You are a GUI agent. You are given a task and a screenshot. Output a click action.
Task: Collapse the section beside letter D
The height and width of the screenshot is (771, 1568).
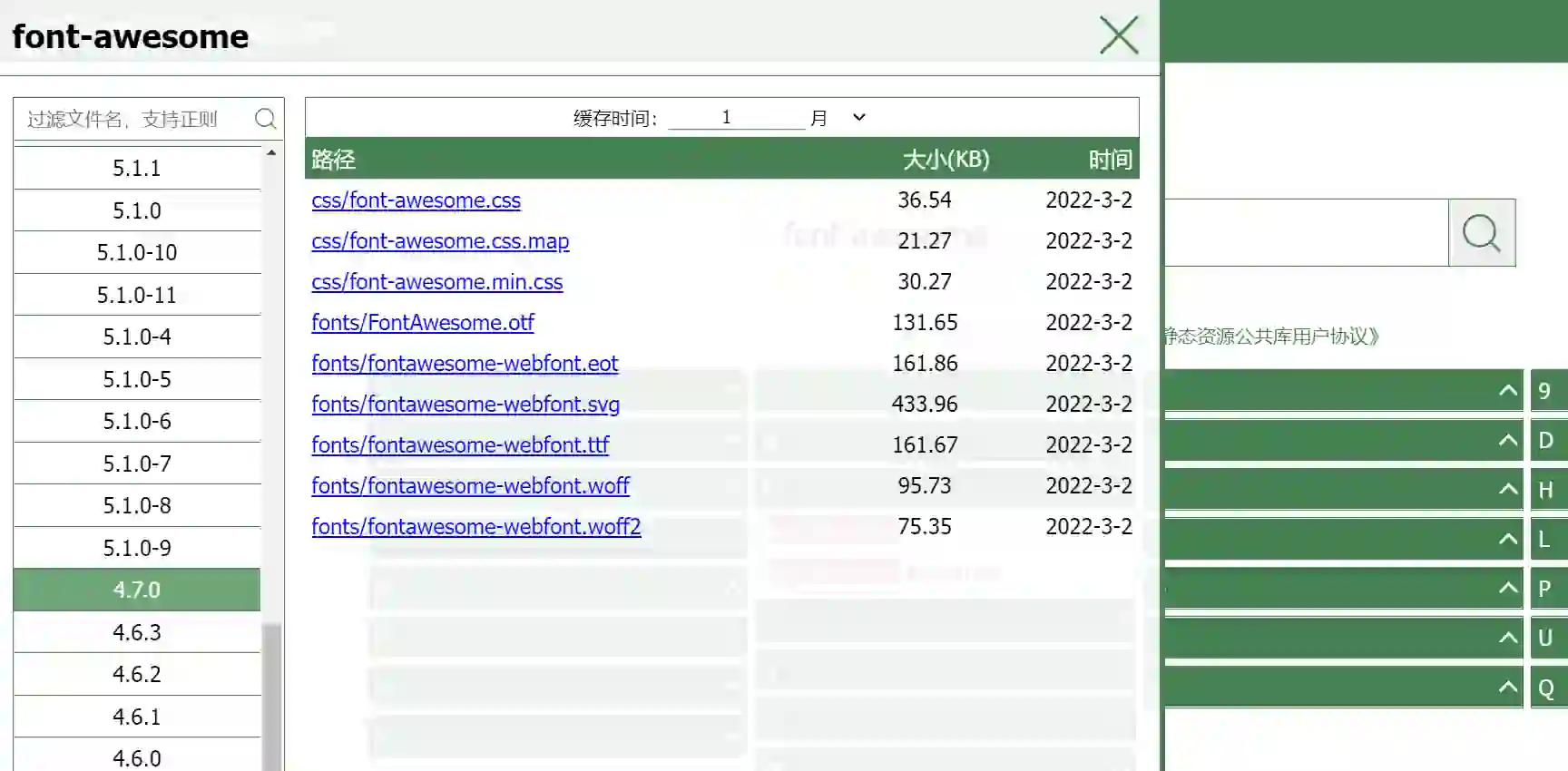tap(1507, 441)
